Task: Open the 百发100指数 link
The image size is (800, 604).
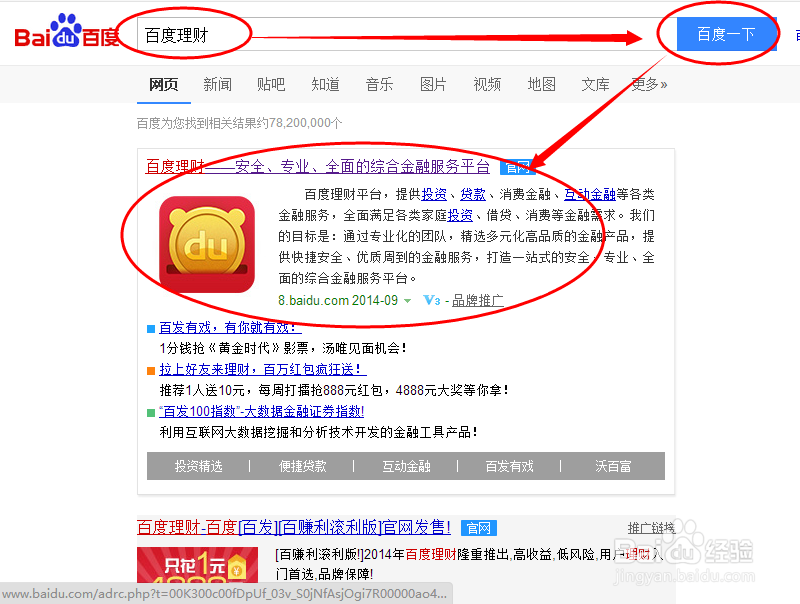Action: 261,411
